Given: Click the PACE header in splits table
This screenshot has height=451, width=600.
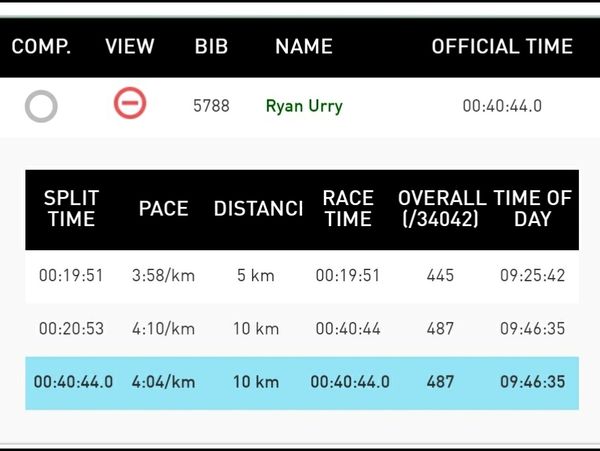Looking at the screenshot, I should (x=163, y=209).
